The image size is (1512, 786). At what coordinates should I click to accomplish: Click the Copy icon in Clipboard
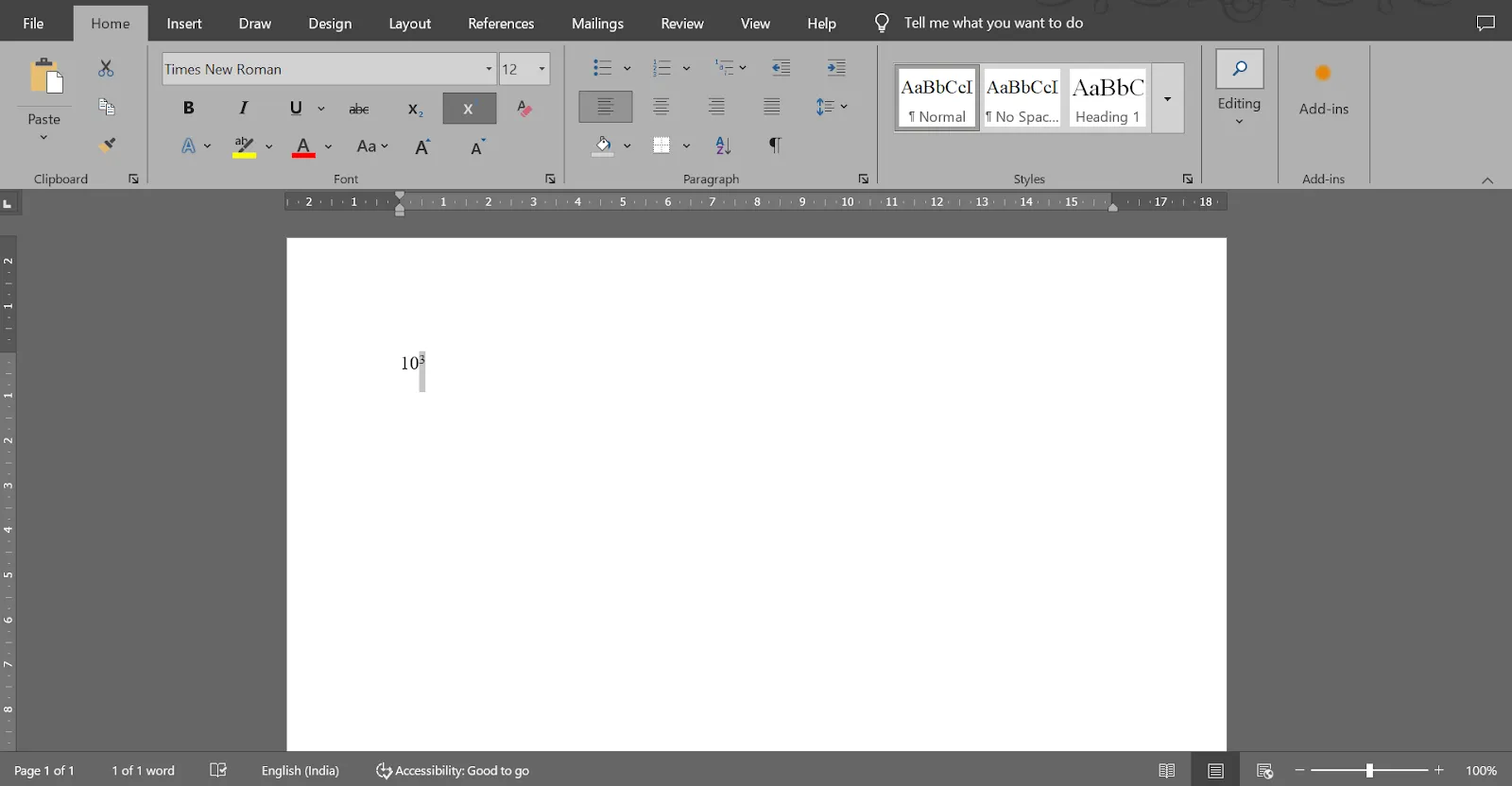[107, 107]
